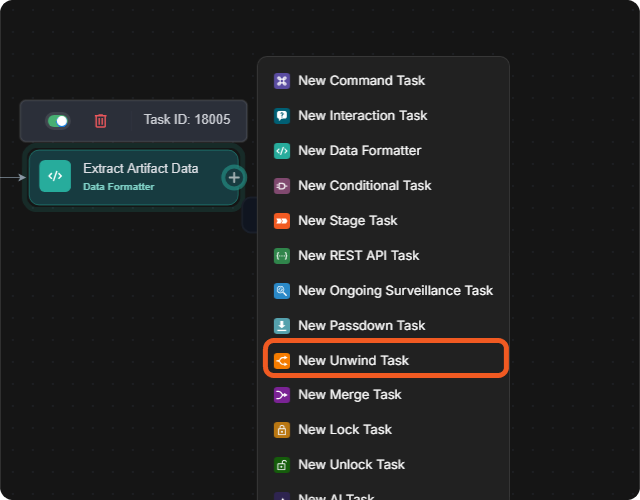
Task: Pick New REST API Task
Action: [383, 256]
